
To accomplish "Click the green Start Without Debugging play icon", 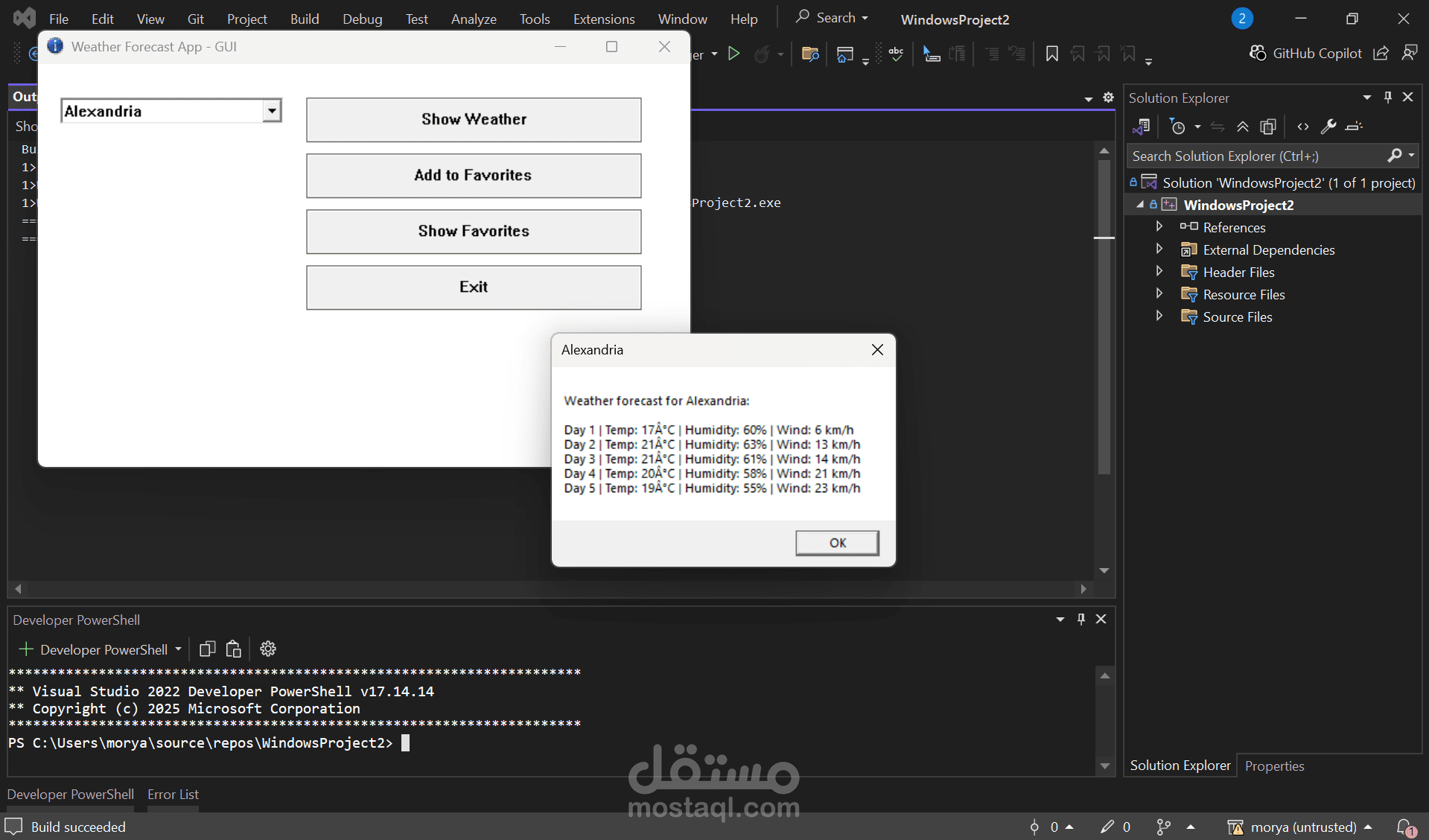I will tap(733, 54).
